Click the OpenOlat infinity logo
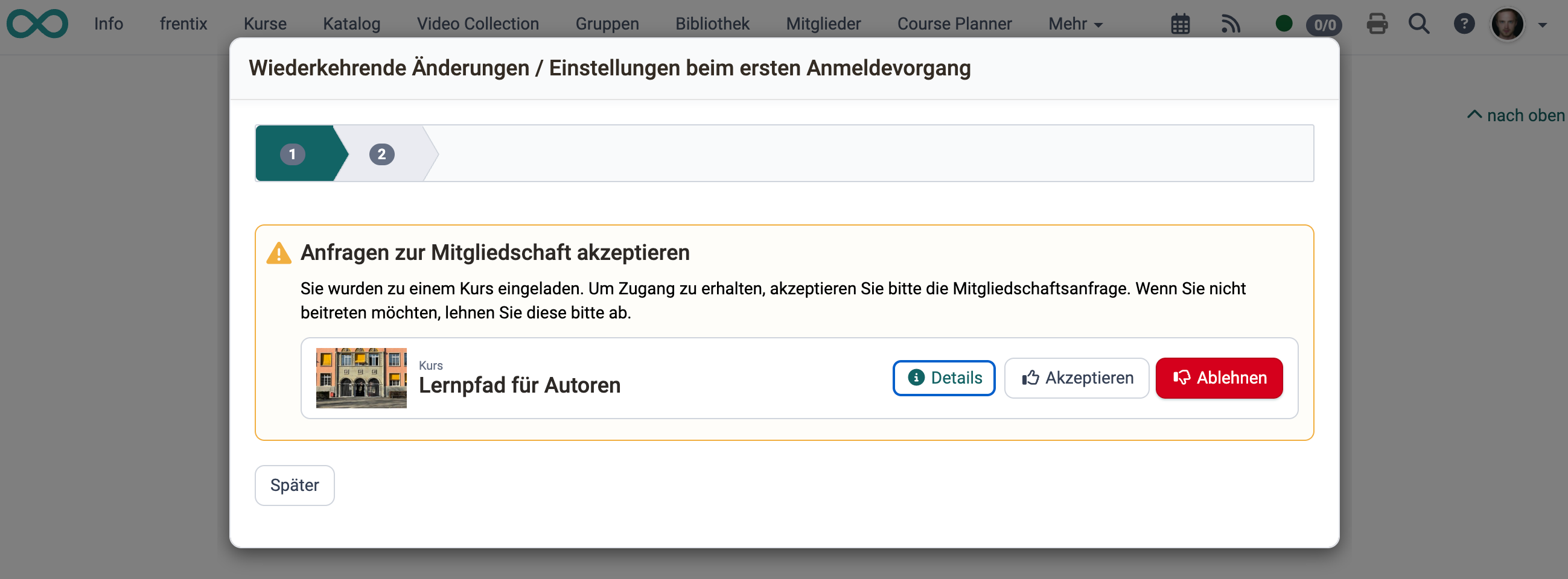The width and height of the screenshot is (1568, 579). pos(37,24)
